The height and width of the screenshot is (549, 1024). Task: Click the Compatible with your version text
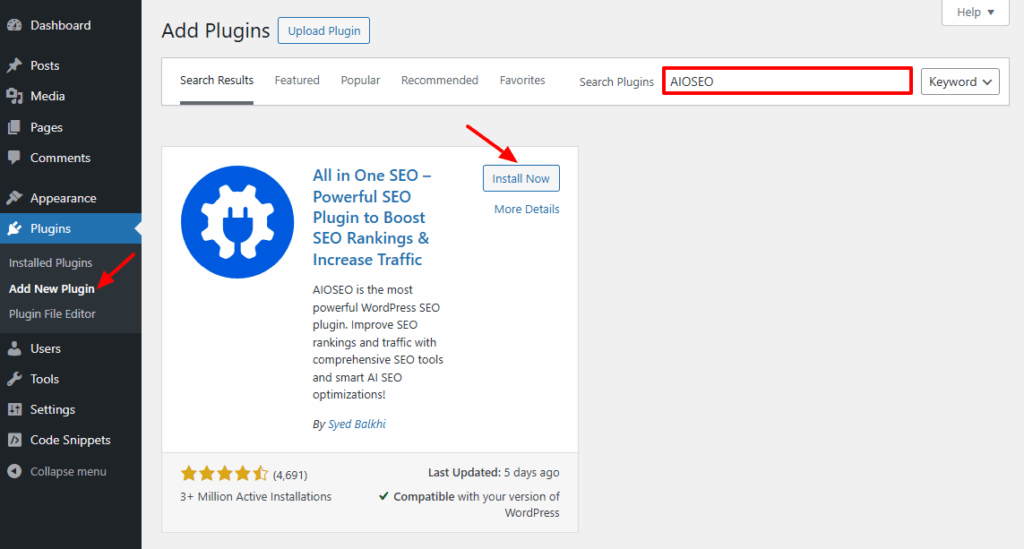(x=476, y=505)
